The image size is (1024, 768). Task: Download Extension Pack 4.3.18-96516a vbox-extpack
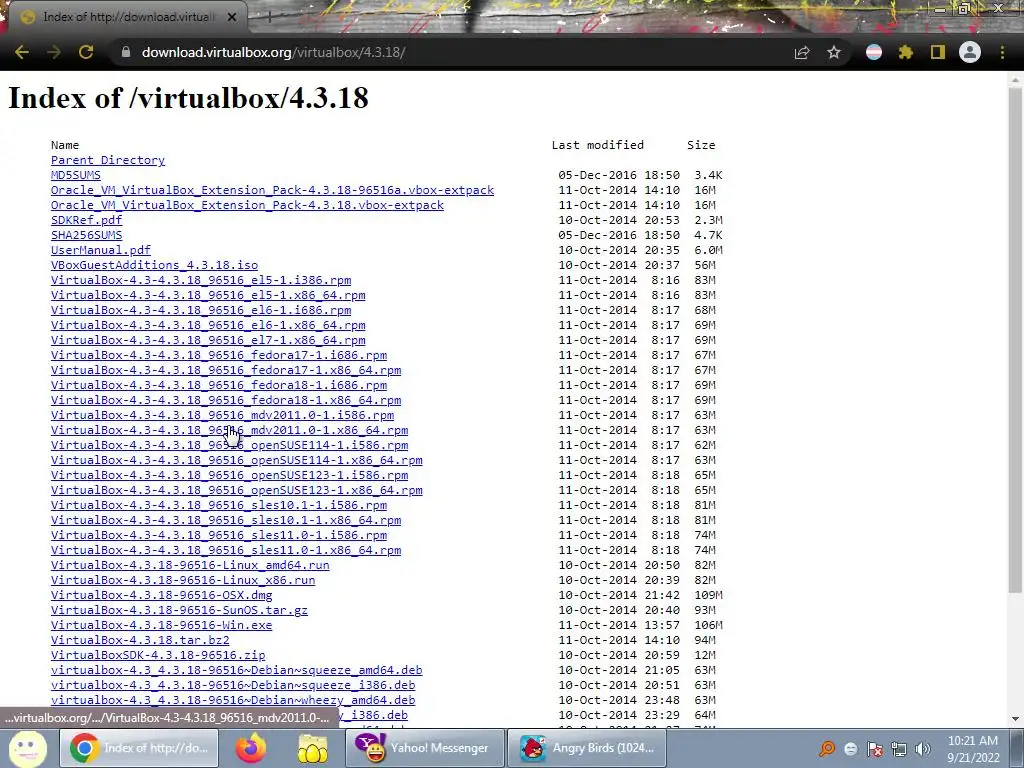coord(272,190)
